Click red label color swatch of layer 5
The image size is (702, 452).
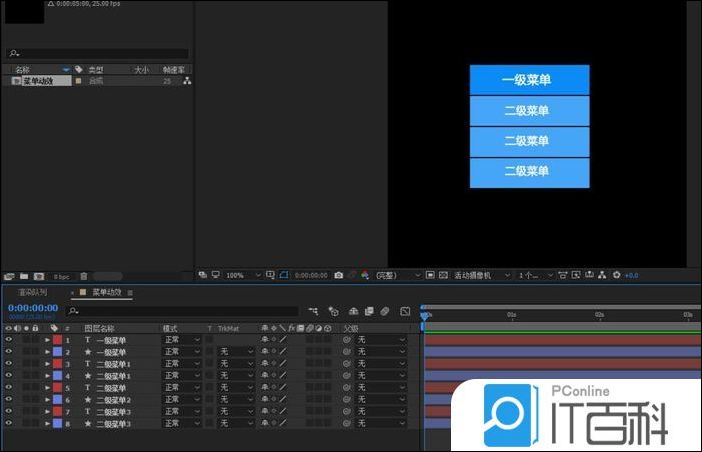coord(57,388)
